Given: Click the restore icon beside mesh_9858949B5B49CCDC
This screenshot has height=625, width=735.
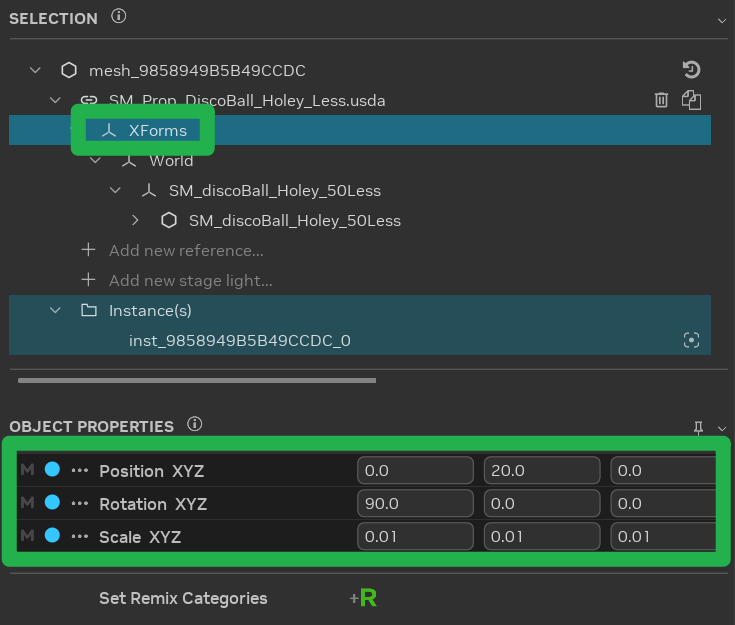Looking at the screenshot, I should tap(691, 70).
